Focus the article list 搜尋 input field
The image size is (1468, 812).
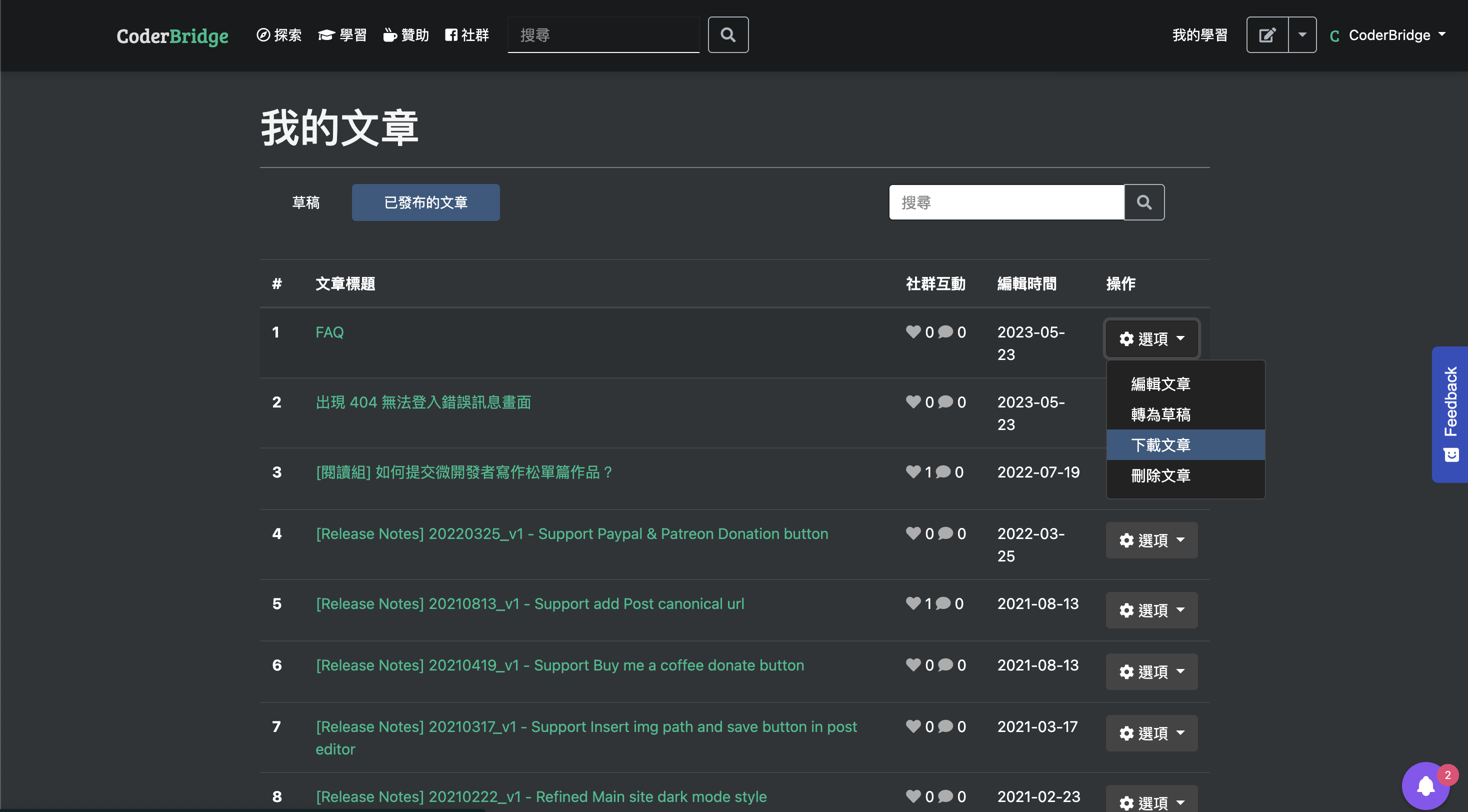1006,202
